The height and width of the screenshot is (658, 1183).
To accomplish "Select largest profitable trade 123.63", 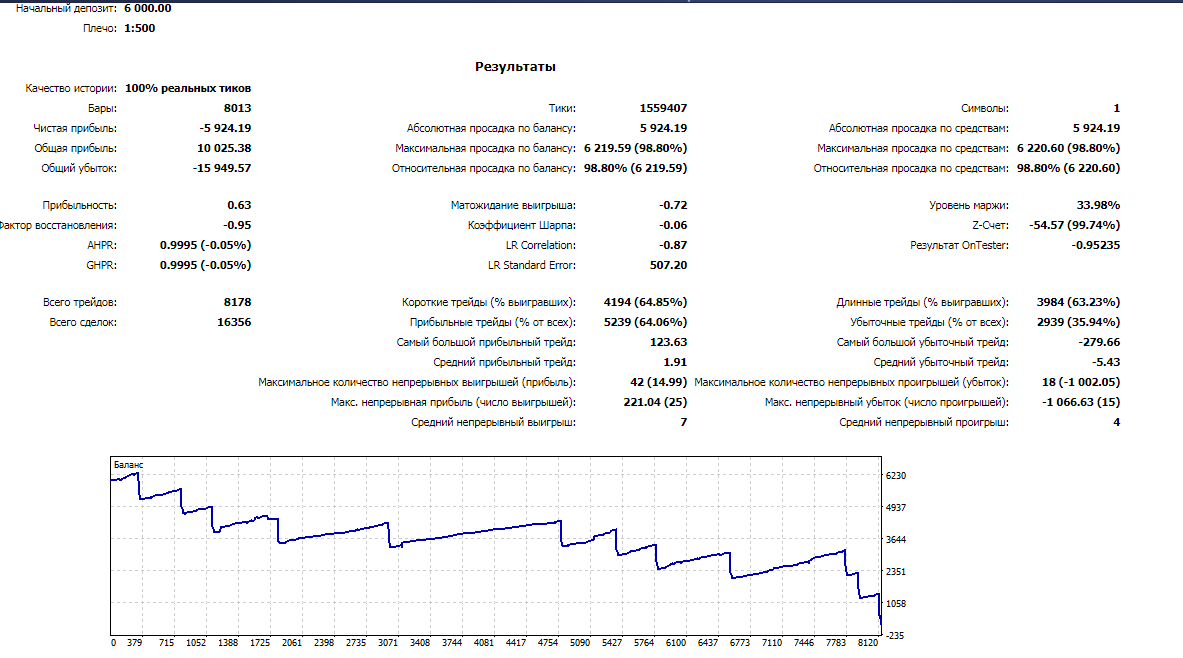I will click(x=668, y=342).
